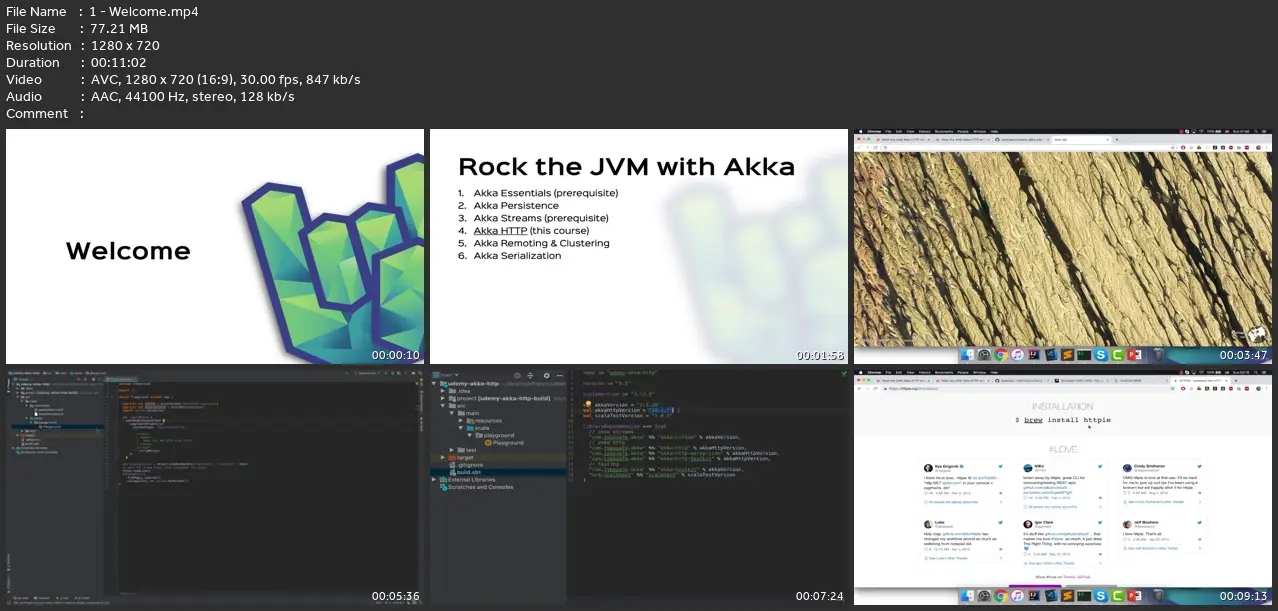Open Visual Studio Code dock icon, 00:09:13 frame
The width and height of the screenshot is (1278, 611).
[1051, 596]
